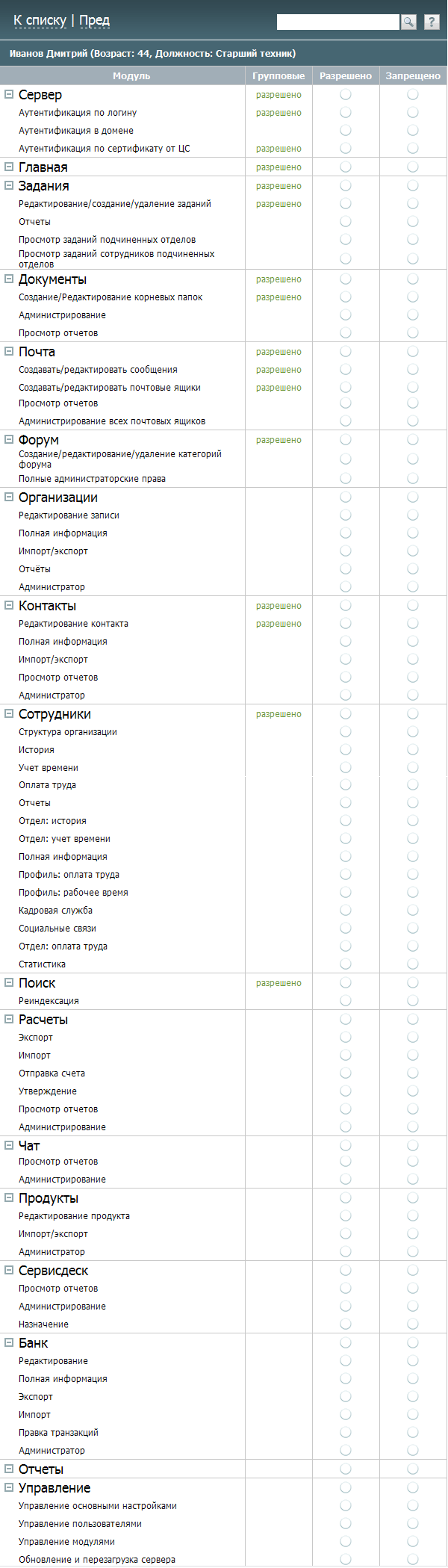Select Разрешено for Аутентификация в домене
Image resolution: width=448 pixels, height=1568 pixels.
coord(346,131)
